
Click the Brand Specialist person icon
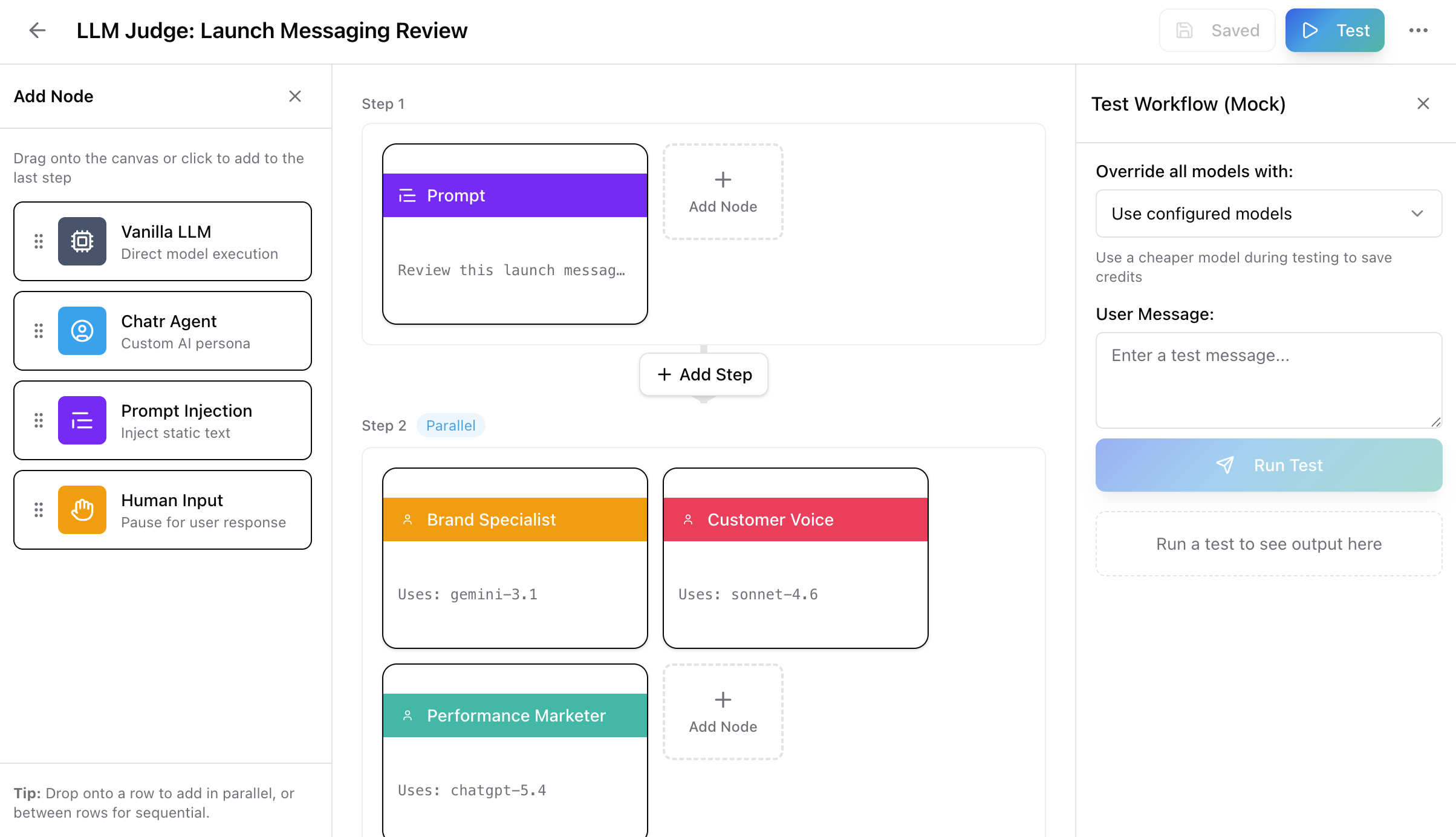coord(408,518)
